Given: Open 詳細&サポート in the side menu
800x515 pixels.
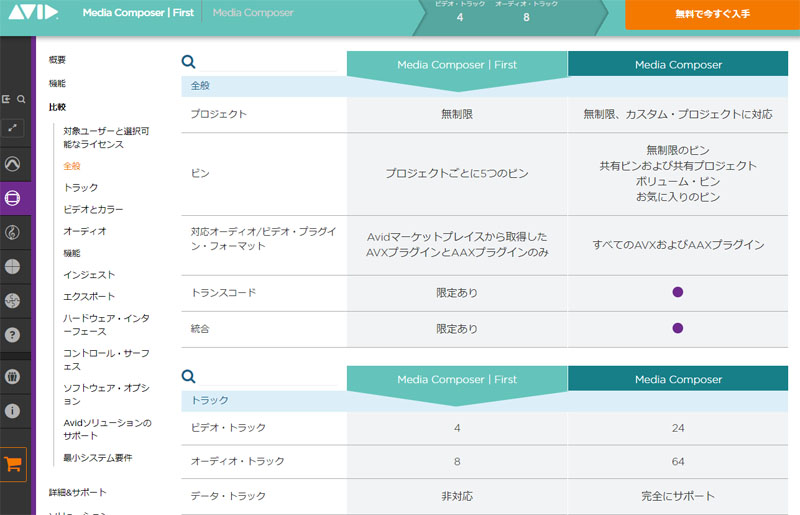Looking at the screenshot, I should [78, 493].
